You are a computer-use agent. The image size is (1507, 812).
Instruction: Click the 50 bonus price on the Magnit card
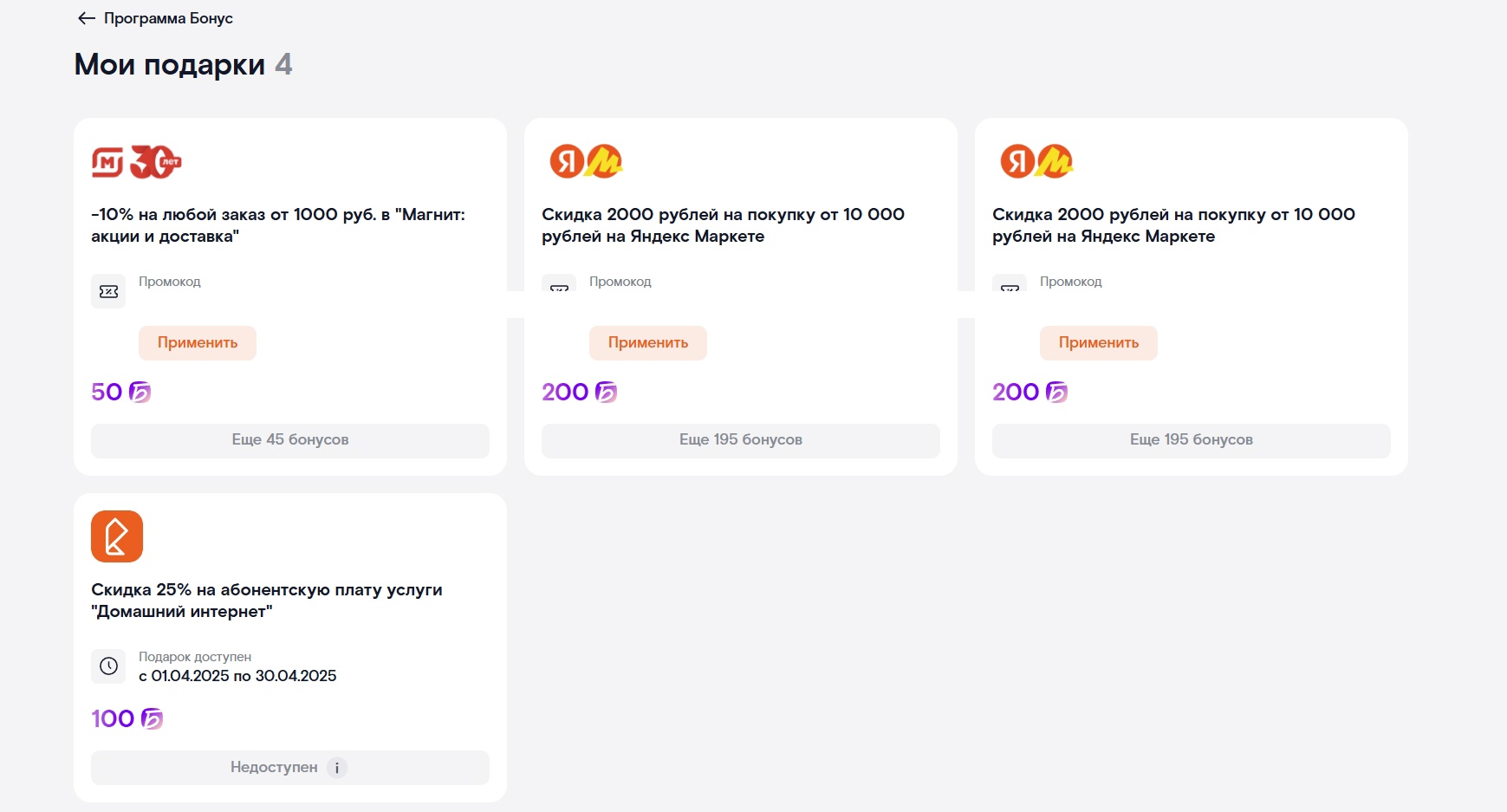pos(107,393)
